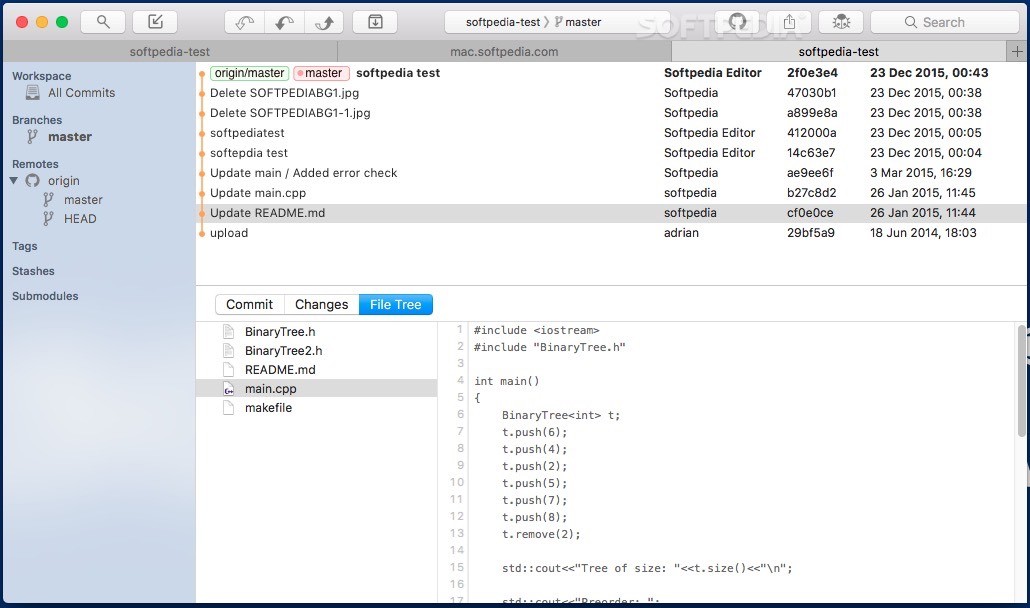Click code line 't.remove(2);'
The width and height of the screenshot is (1030, 608).
click(541, 534)
